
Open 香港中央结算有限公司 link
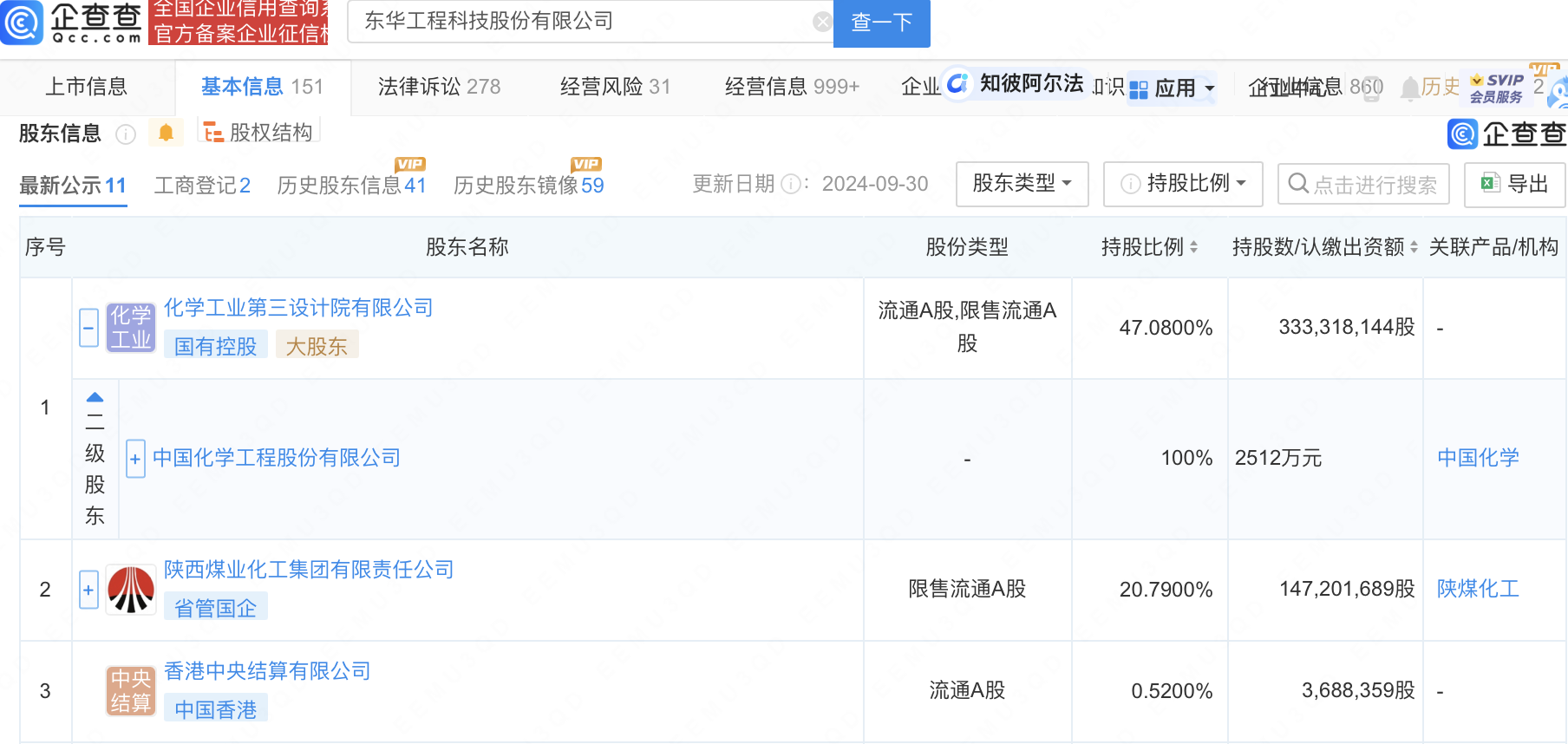[267, 671]
